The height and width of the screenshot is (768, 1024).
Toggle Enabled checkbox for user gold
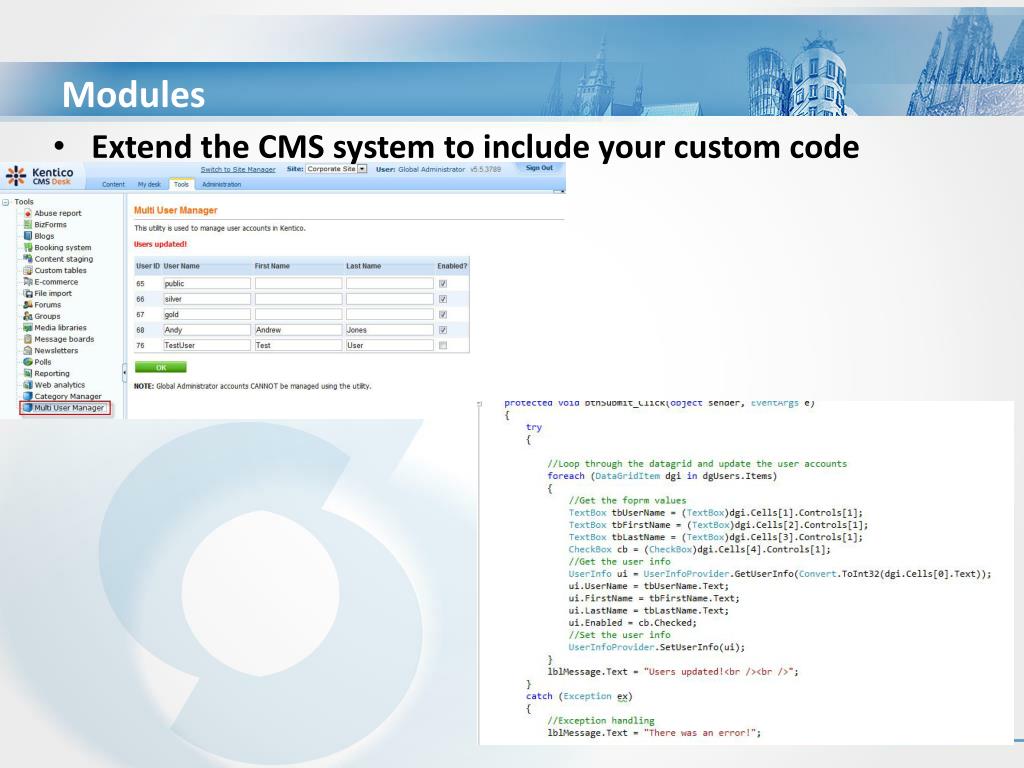443,314
